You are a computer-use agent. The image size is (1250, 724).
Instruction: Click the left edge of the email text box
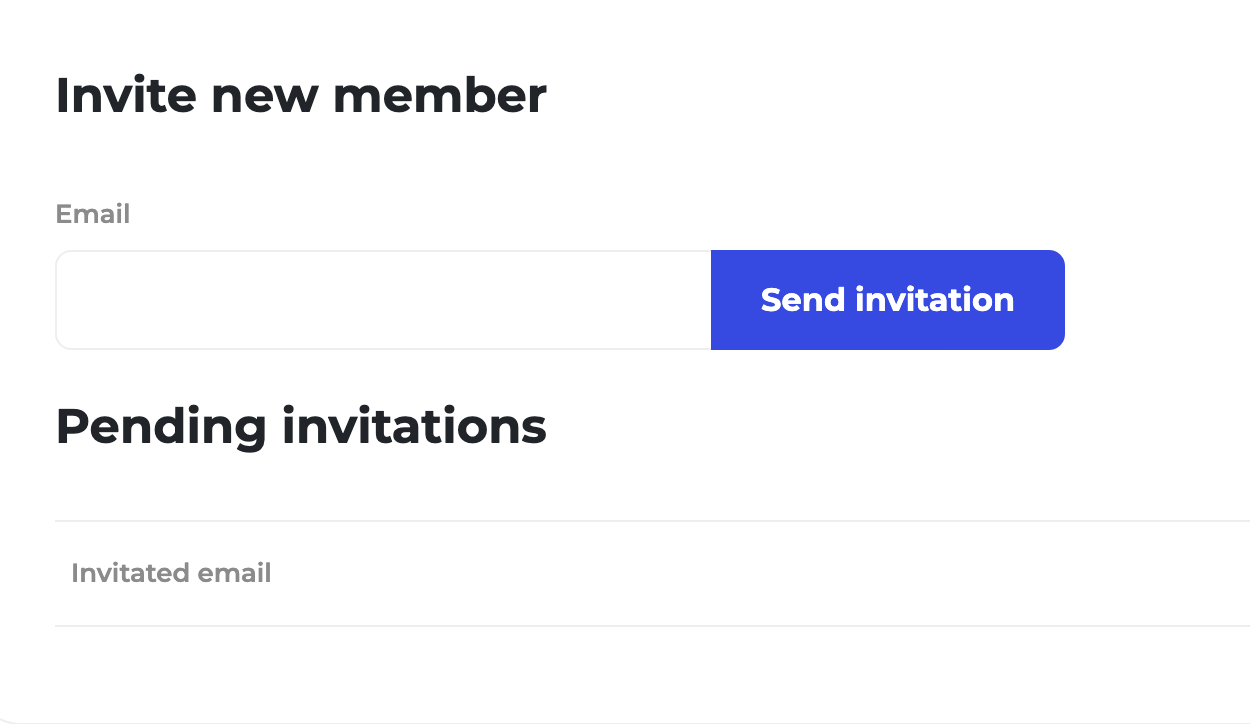pos(70,300)
